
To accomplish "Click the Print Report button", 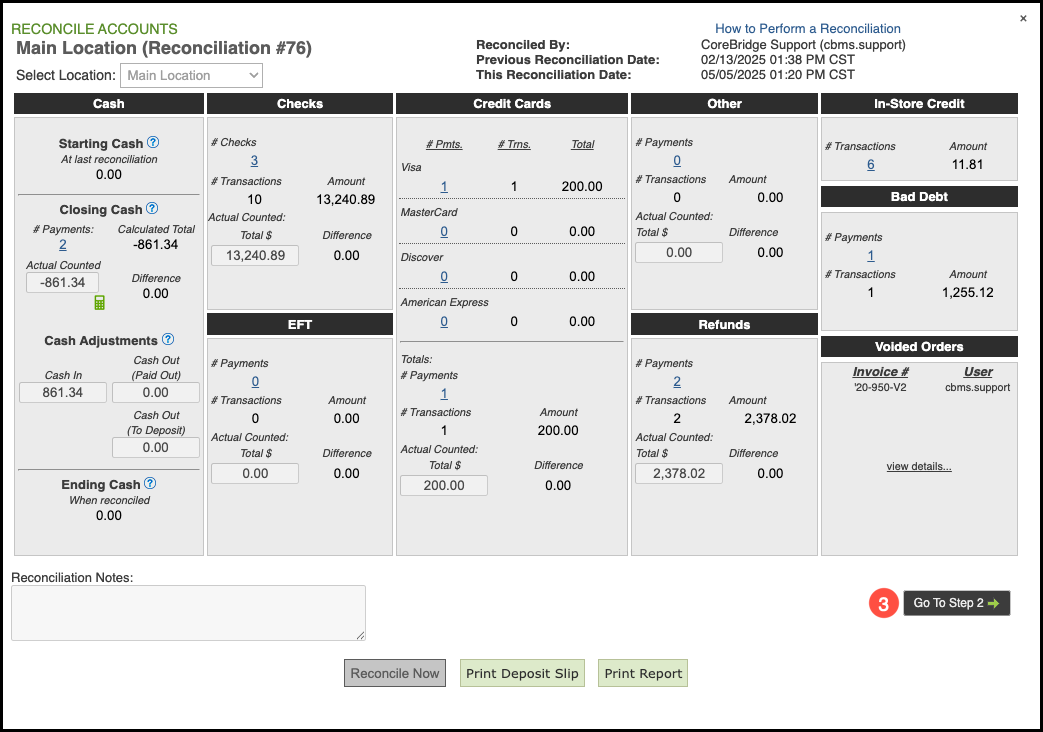I will pyautogui.click(x=643, y=673).
